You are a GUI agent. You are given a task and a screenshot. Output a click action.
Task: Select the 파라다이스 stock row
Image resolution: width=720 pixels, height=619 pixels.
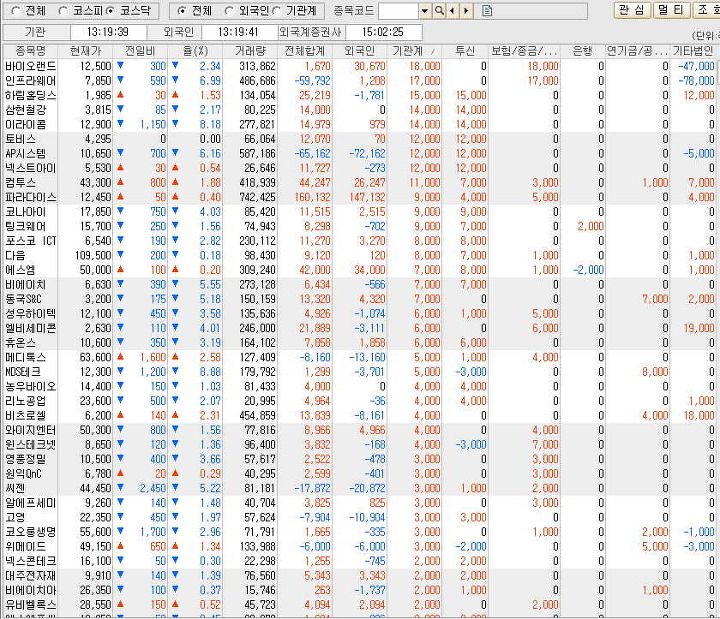pos(360,197)
